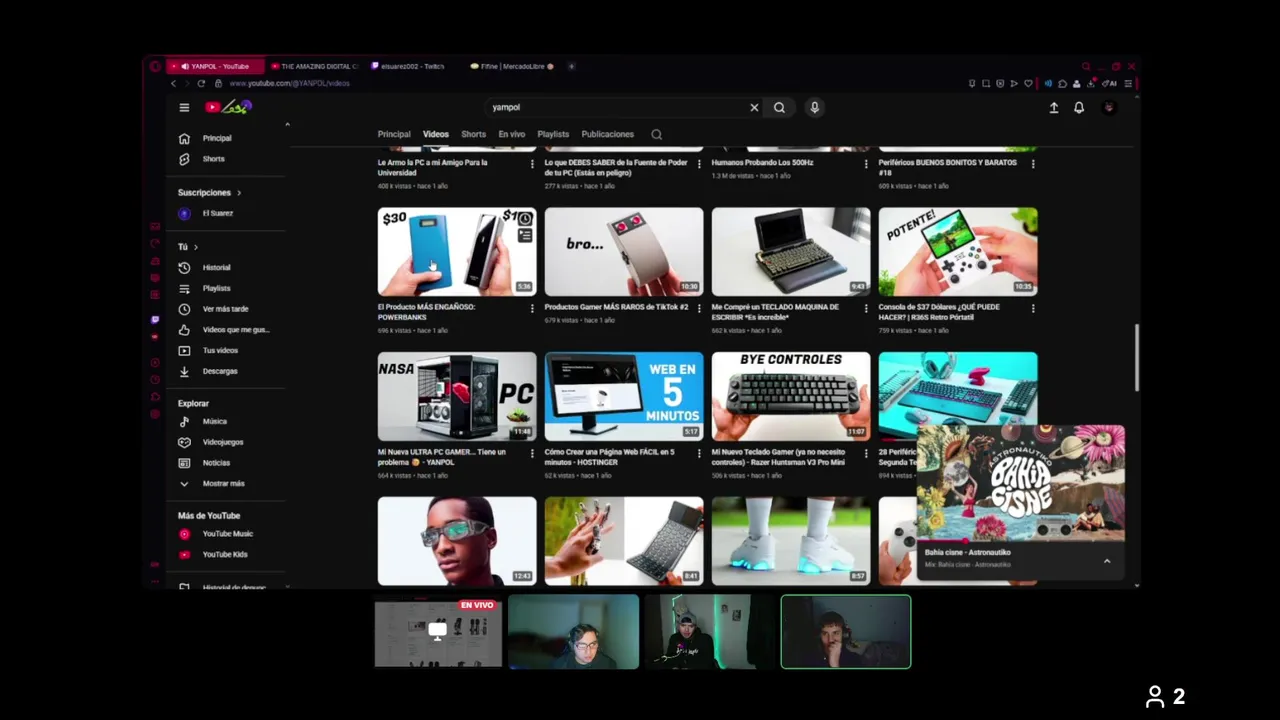Open a new browser tab
This screenshot has width=1280, height=720.
pyautogui.click(x=572, y=66)
